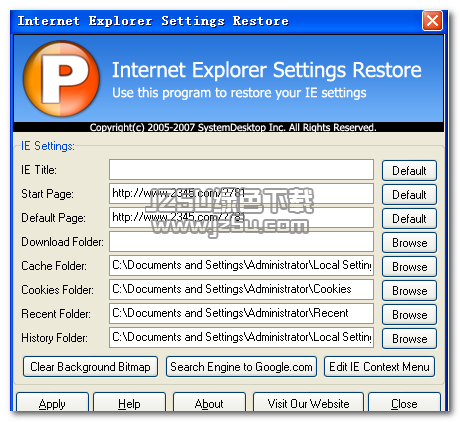Browse for the Cache Folder
This screenshot has width=460, height=422.
click(409, 267)
